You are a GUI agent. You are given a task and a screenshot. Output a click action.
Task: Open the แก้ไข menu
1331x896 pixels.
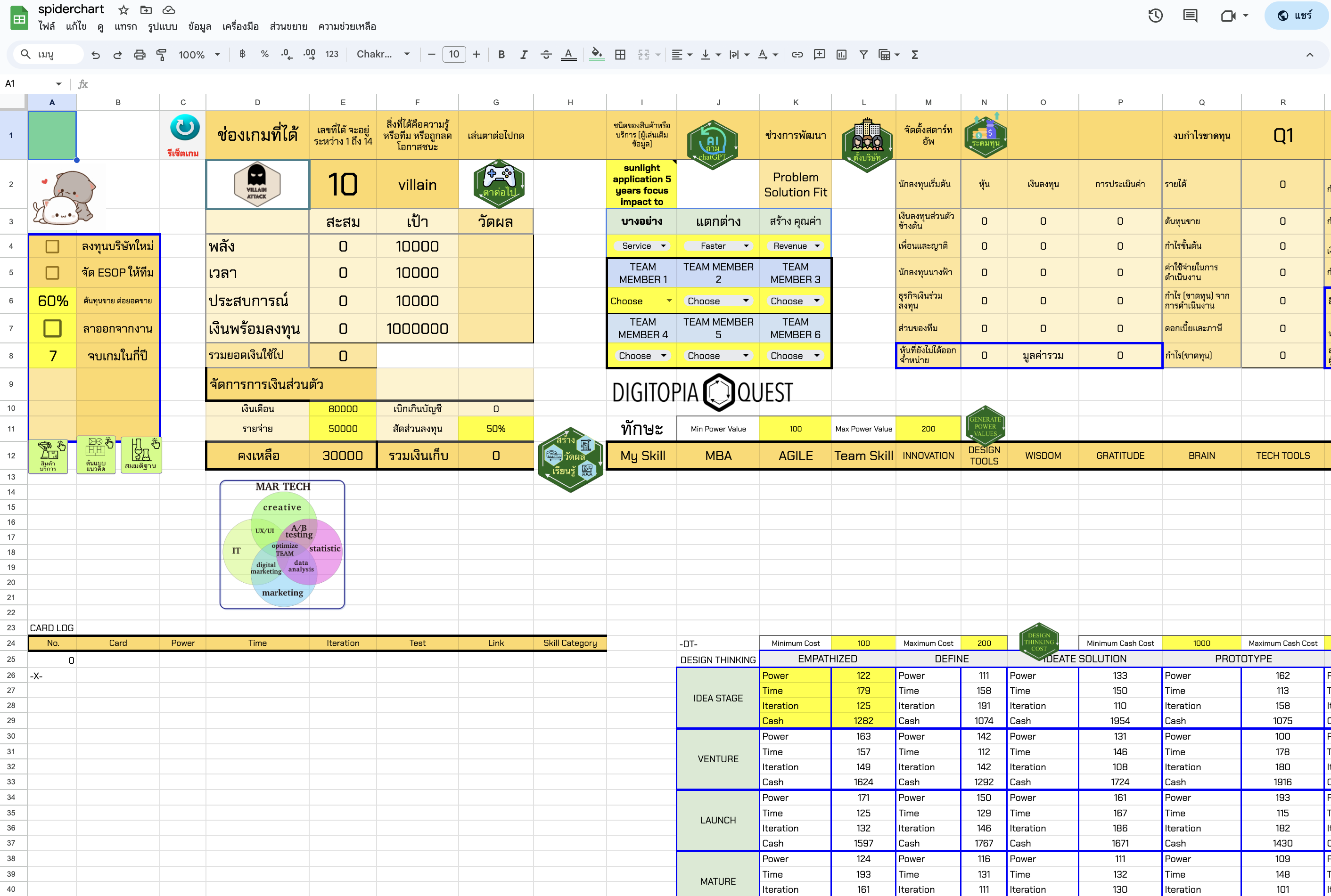click(x=76, y=26)
